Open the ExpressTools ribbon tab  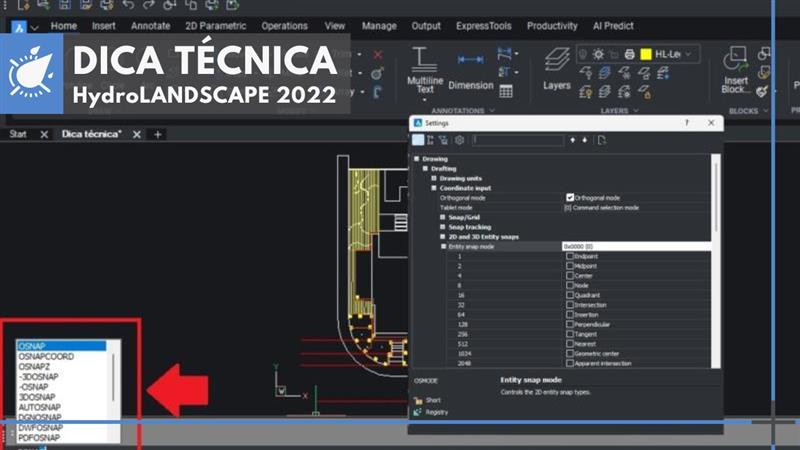tap(484, 26)
